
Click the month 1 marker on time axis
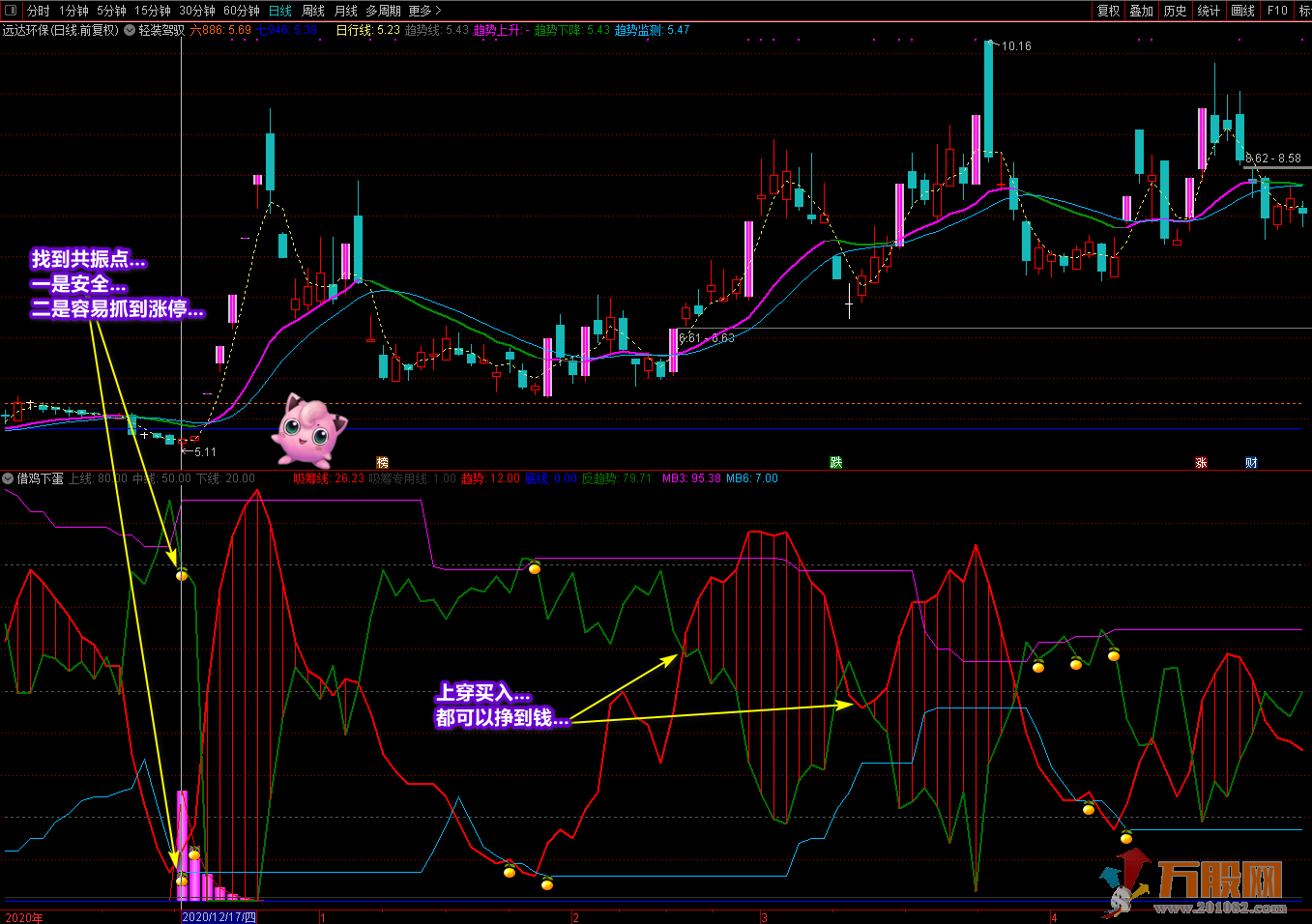pos(323,917)
